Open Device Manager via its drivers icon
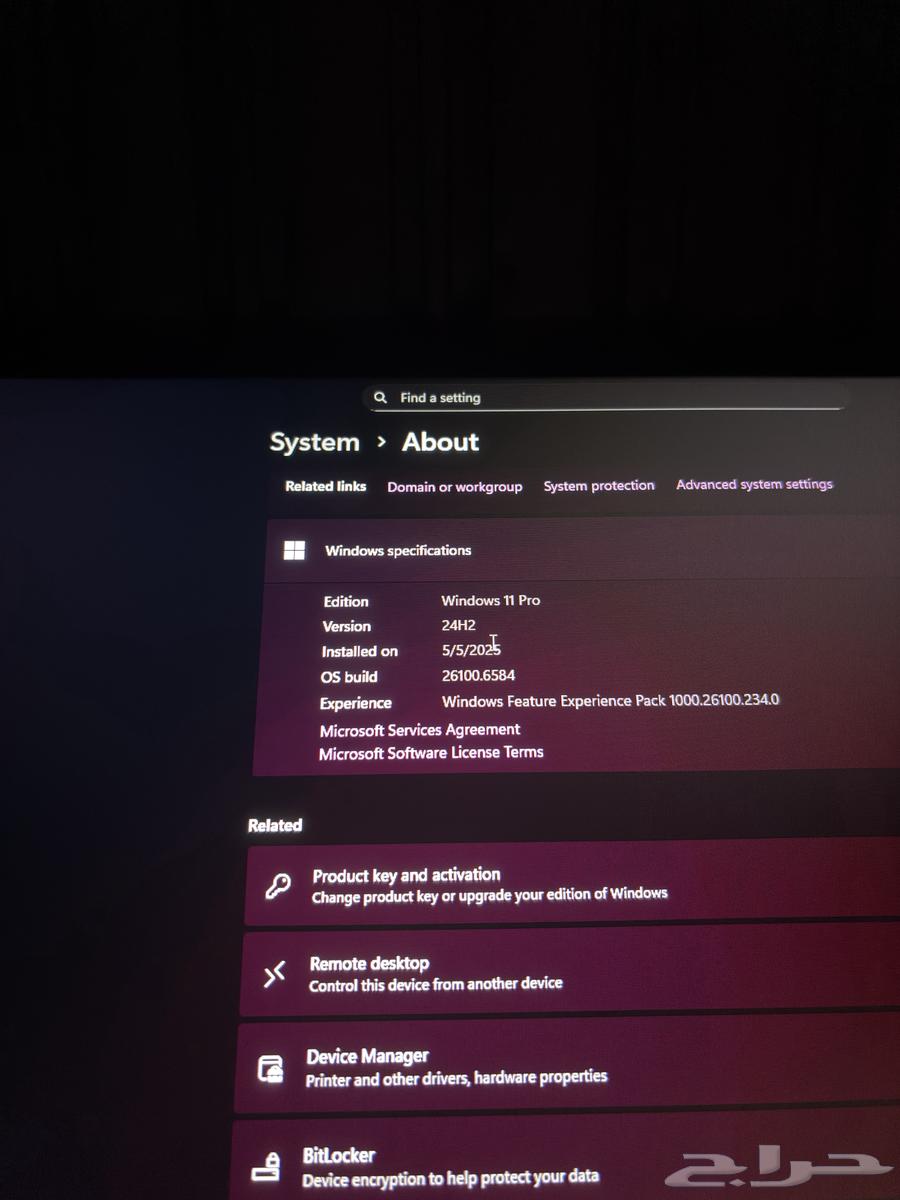 click(270, 1066)
